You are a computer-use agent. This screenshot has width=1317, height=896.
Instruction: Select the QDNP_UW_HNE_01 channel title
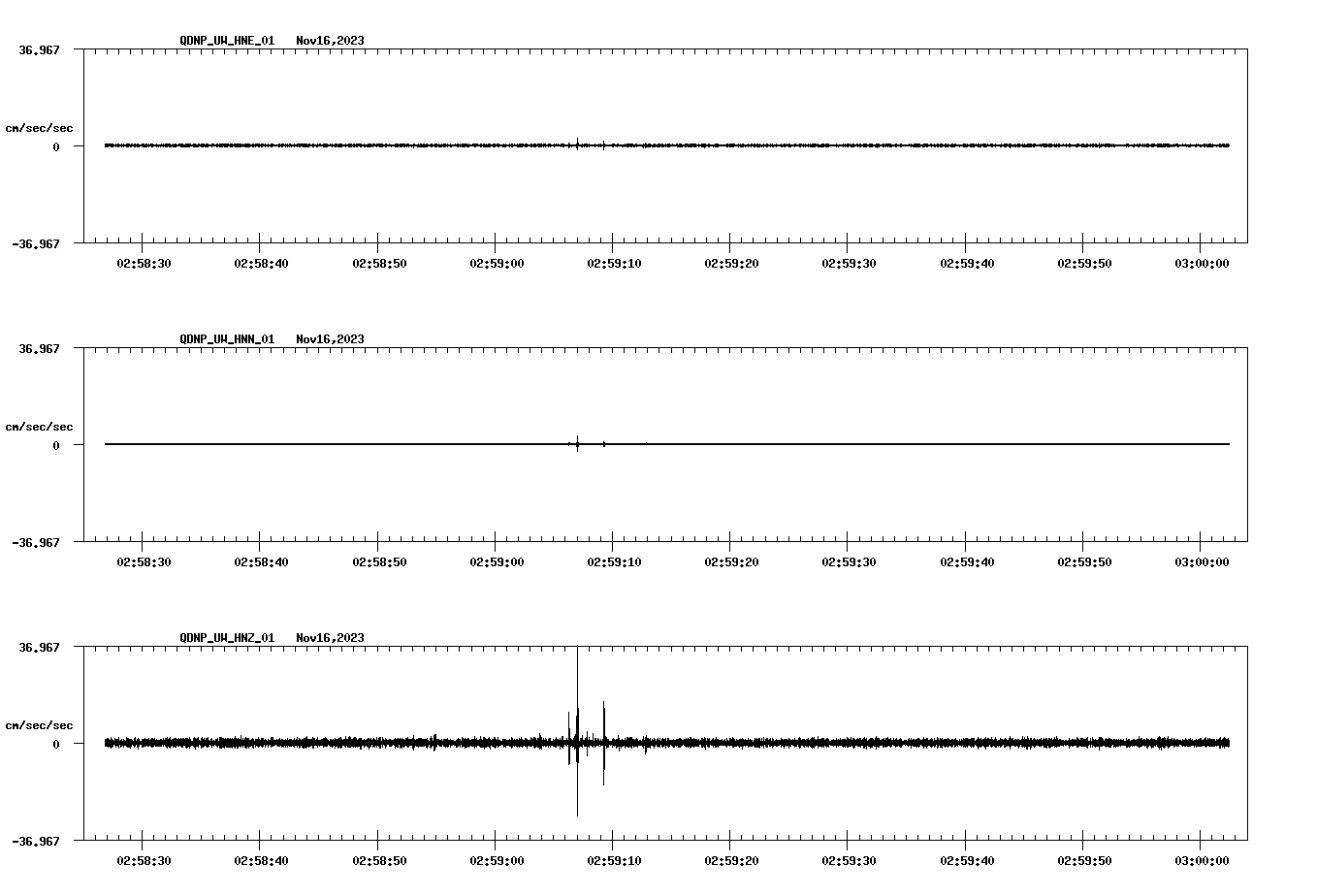click(x=227, y=41)
